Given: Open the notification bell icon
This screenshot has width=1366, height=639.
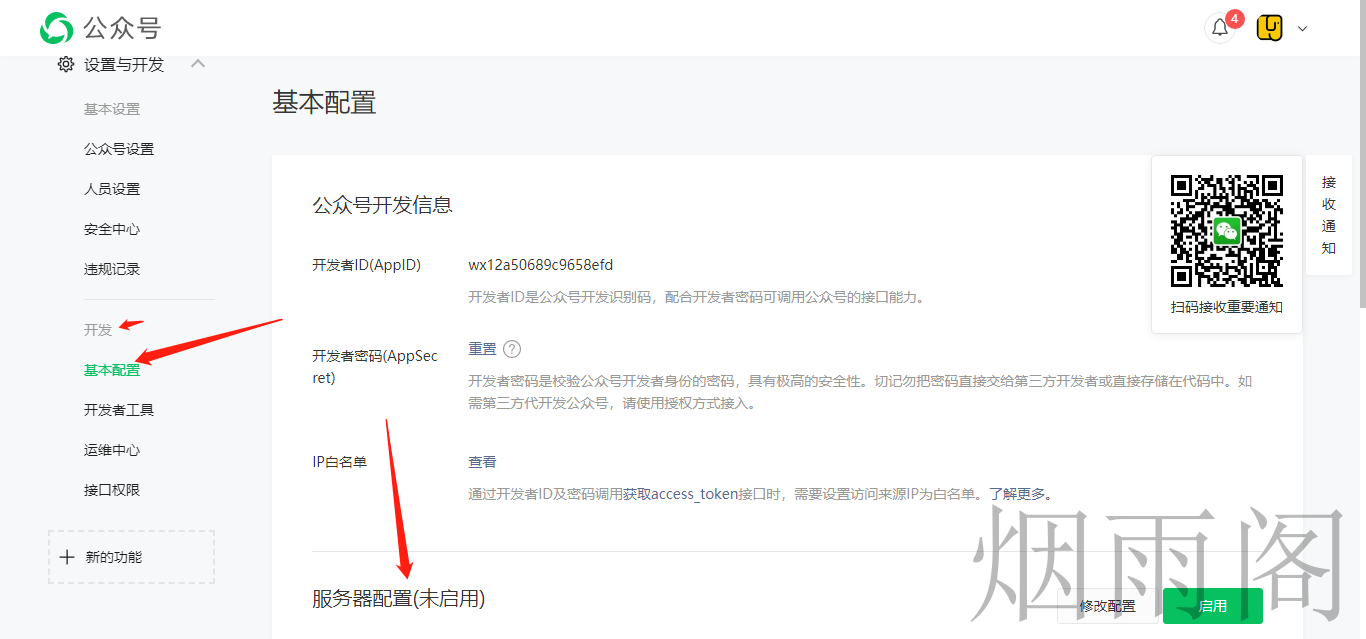Looking at the screenshot, I should point(1220,28).
